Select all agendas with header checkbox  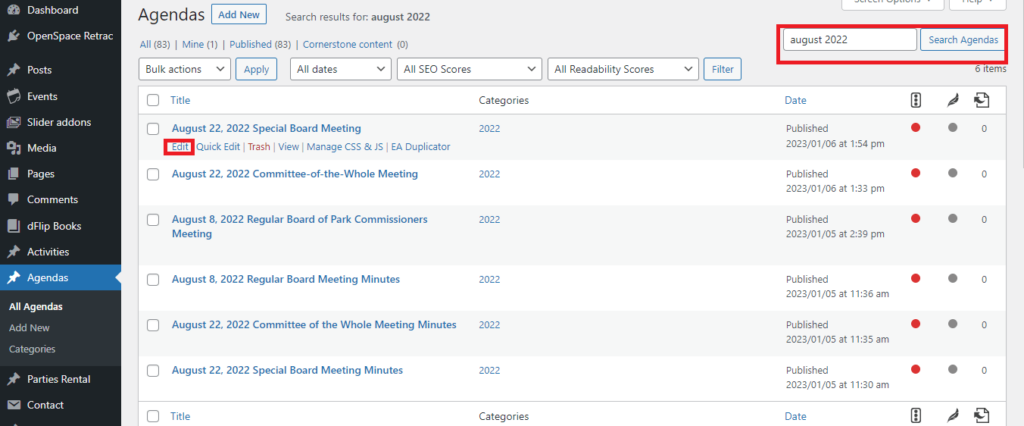153,101
